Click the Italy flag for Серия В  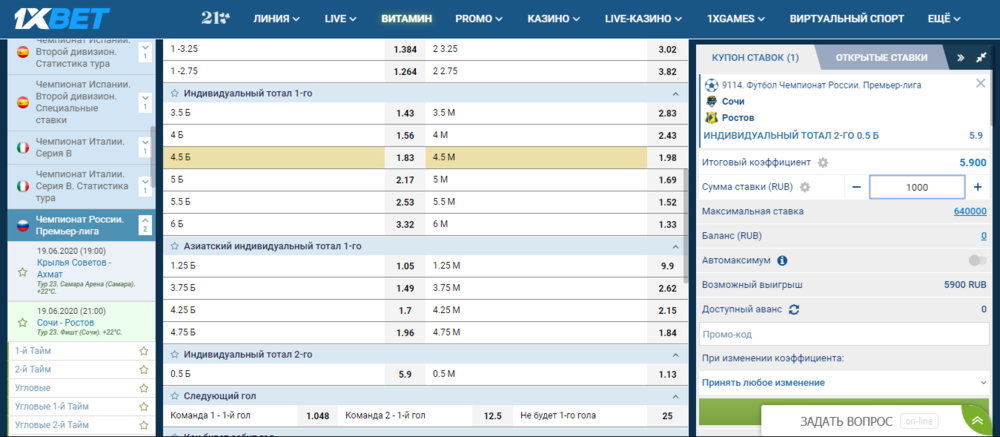point(23,148)
